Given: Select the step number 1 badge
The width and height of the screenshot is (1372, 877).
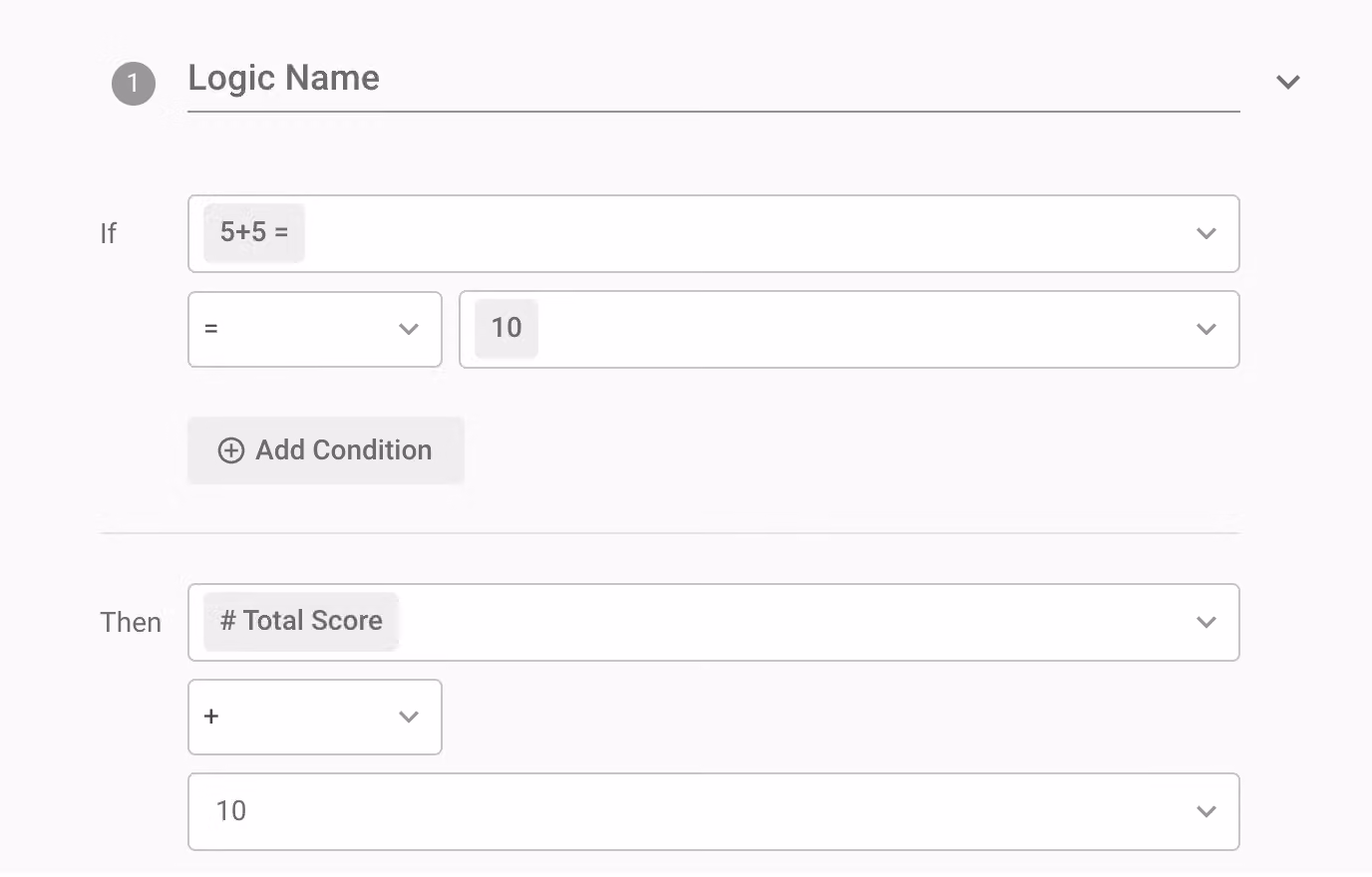Looking at the screenshot, I should 134,84.
